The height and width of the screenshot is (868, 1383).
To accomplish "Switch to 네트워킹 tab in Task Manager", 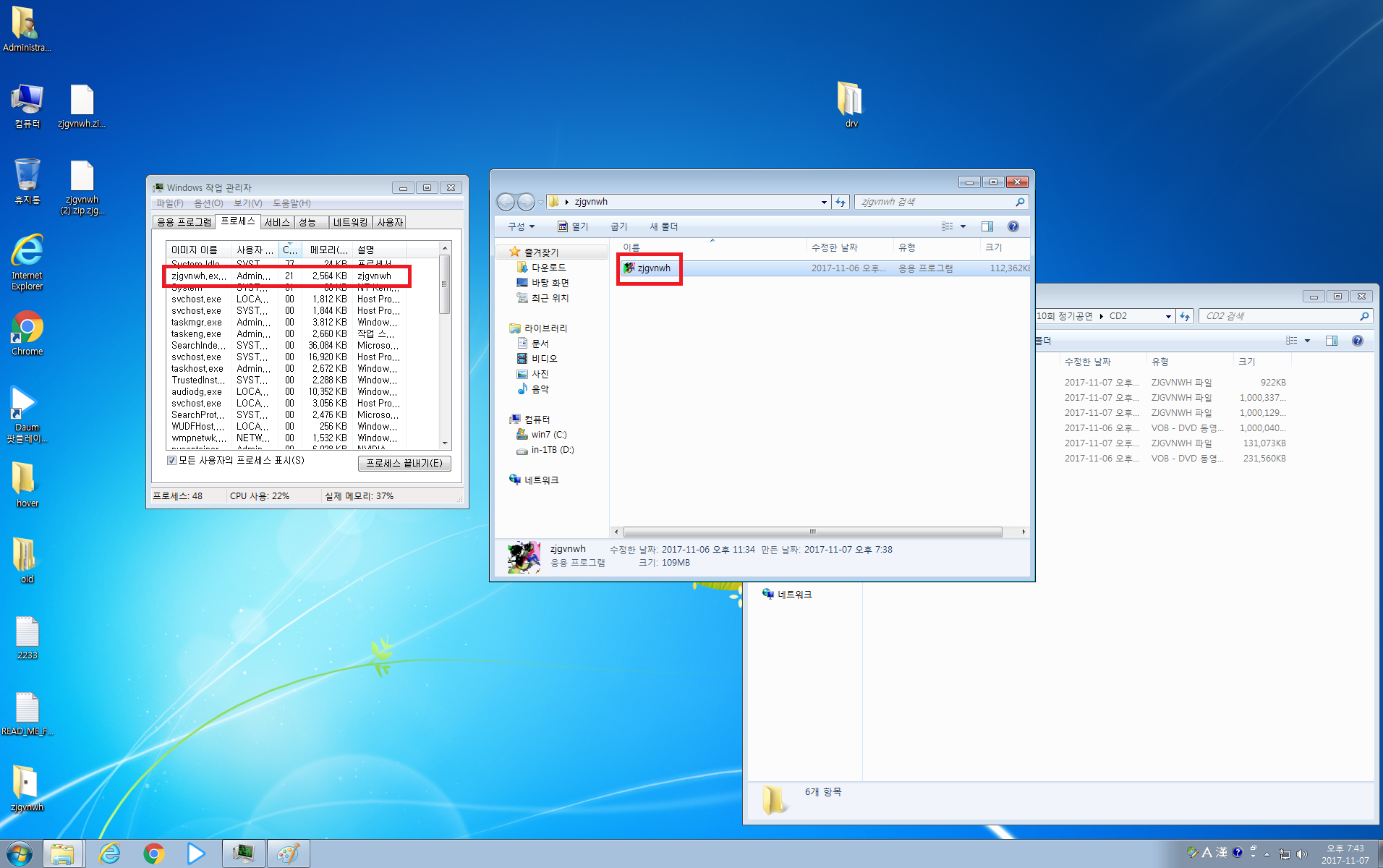I will click(351, 222).
